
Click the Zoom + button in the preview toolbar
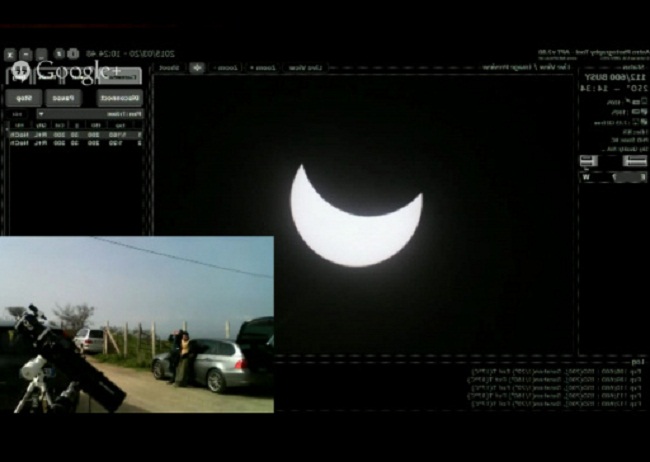(262, 68)
